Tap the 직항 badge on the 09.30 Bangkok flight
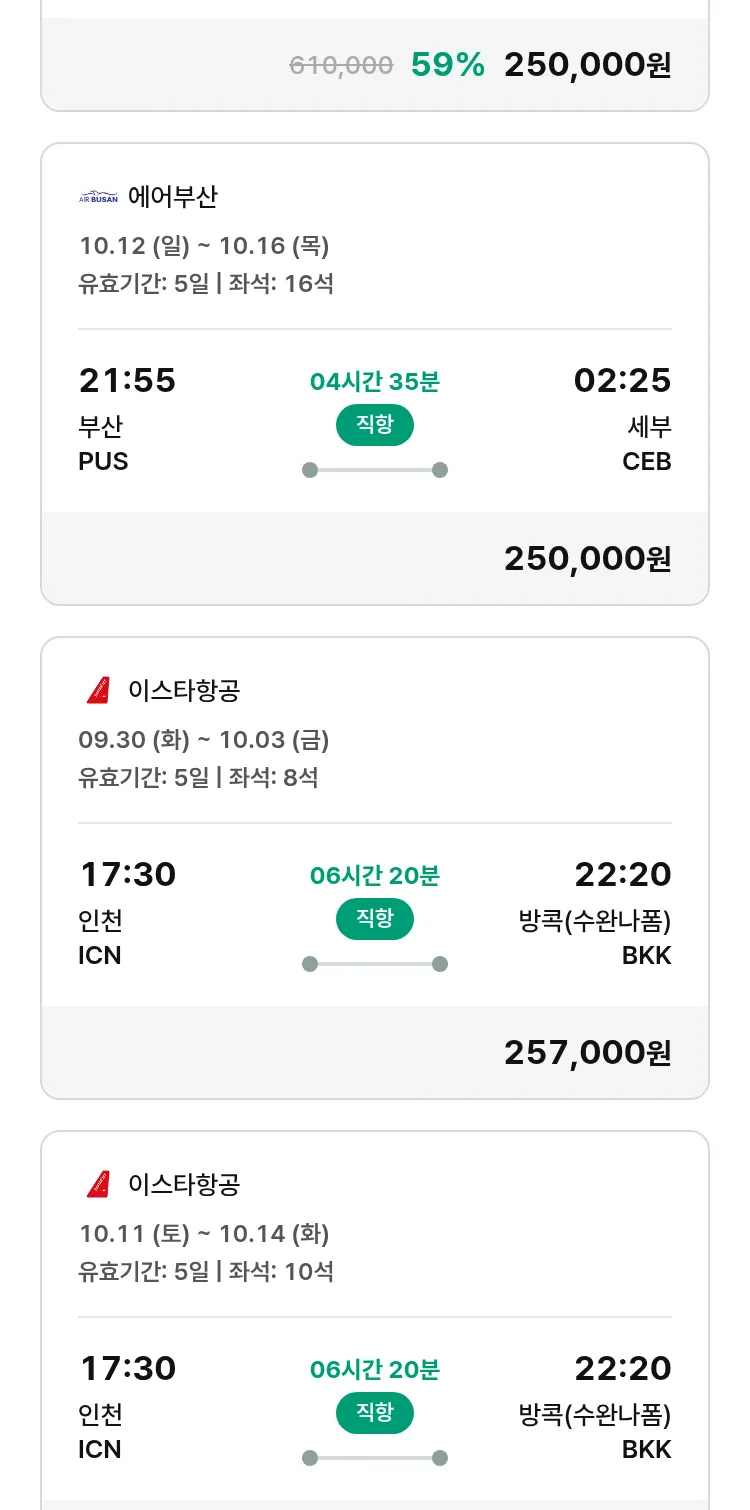Viewport: 750px width, 1510px height. (x=374, y=919)
